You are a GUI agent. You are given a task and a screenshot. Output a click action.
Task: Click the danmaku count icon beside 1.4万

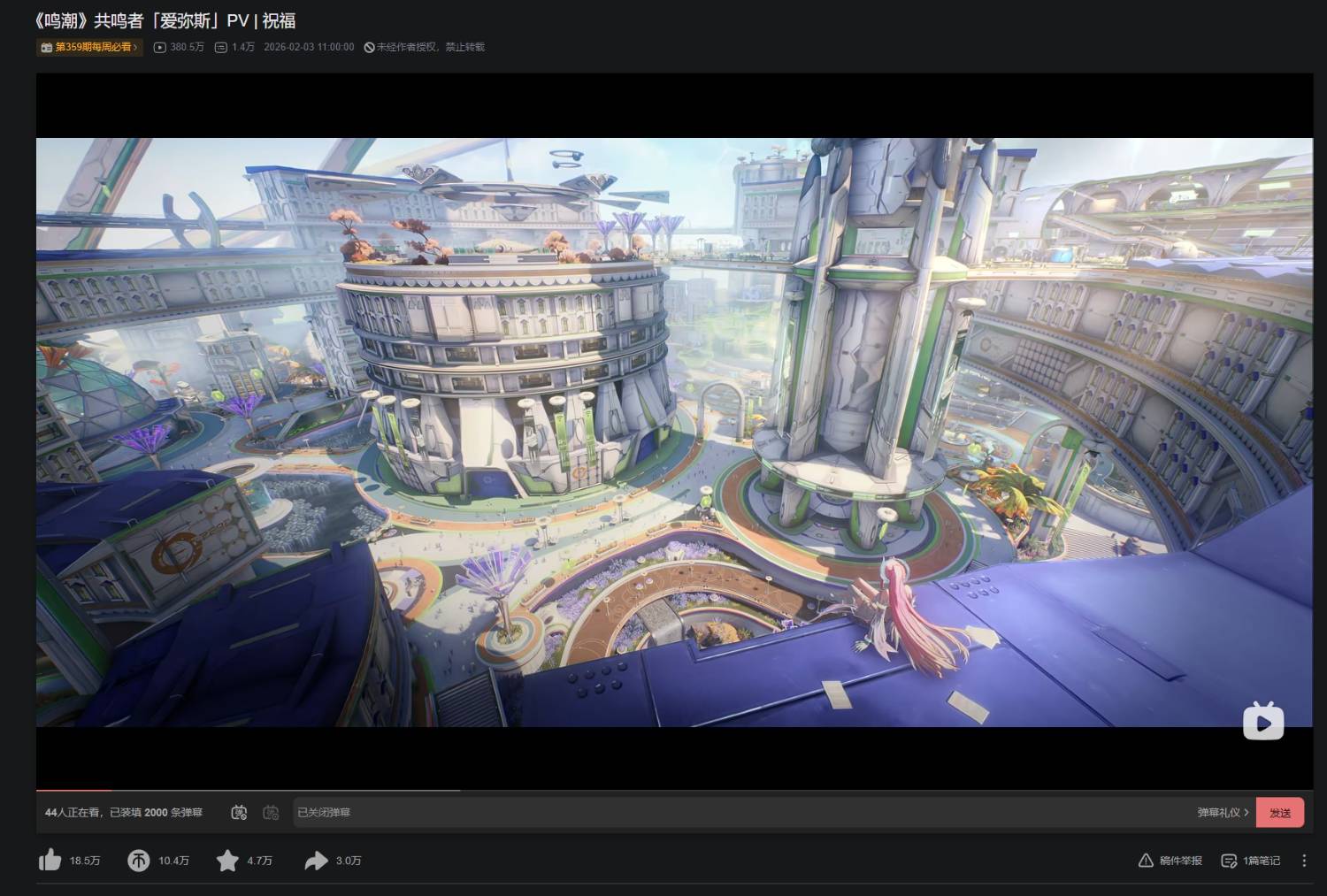point(221,47)
